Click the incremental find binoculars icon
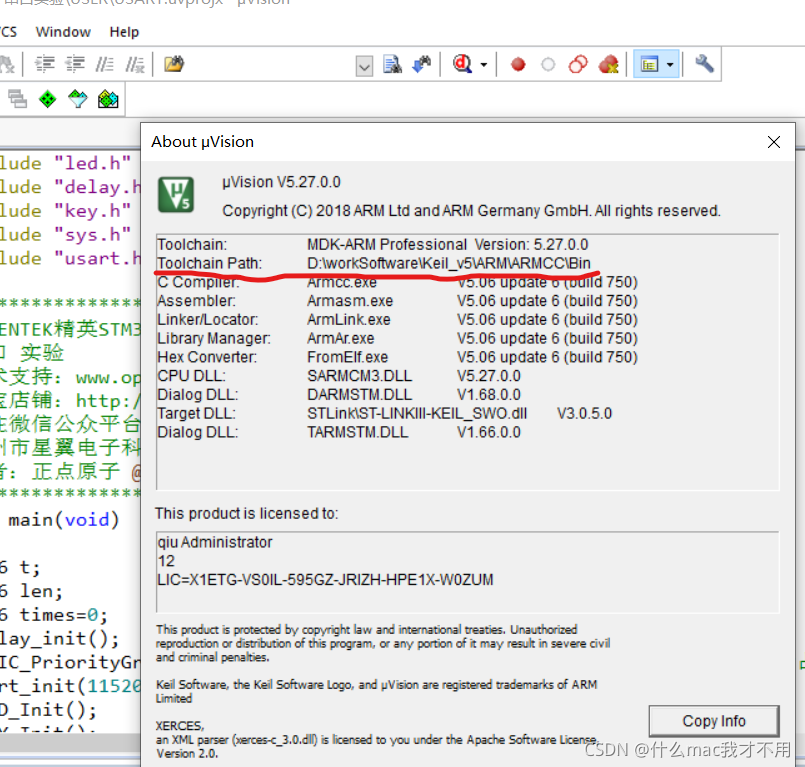Image resolution: width=805 pixels, height=767 pixels. point(422,64)
